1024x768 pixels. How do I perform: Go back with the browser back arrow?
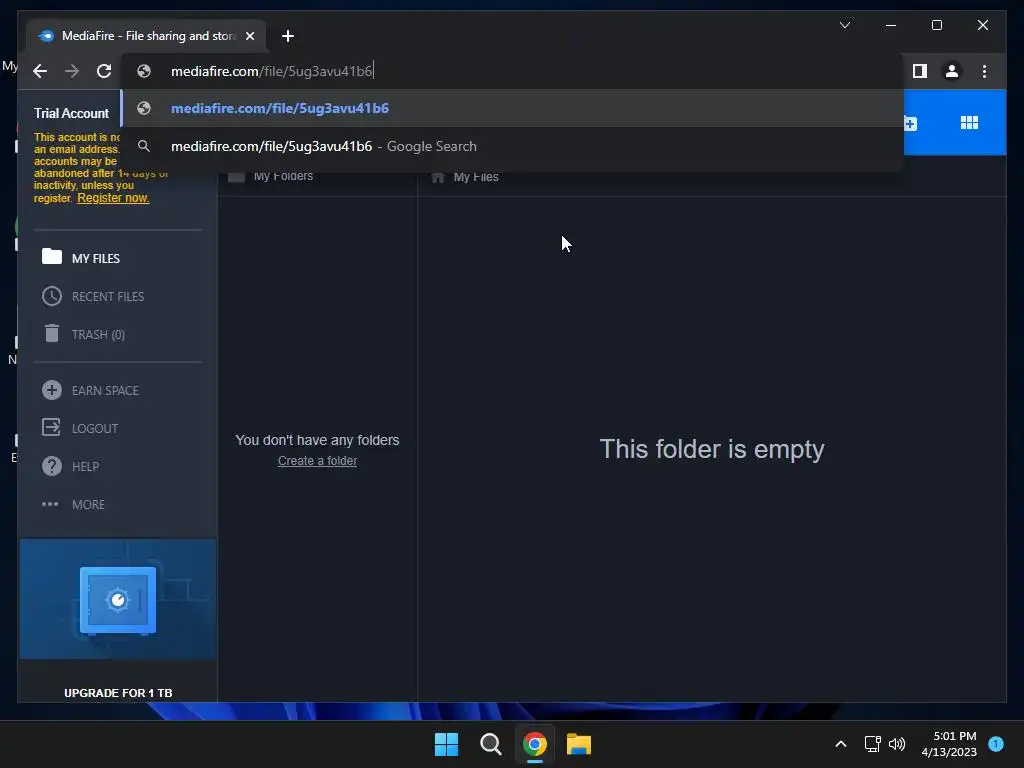tap(40, 71)
